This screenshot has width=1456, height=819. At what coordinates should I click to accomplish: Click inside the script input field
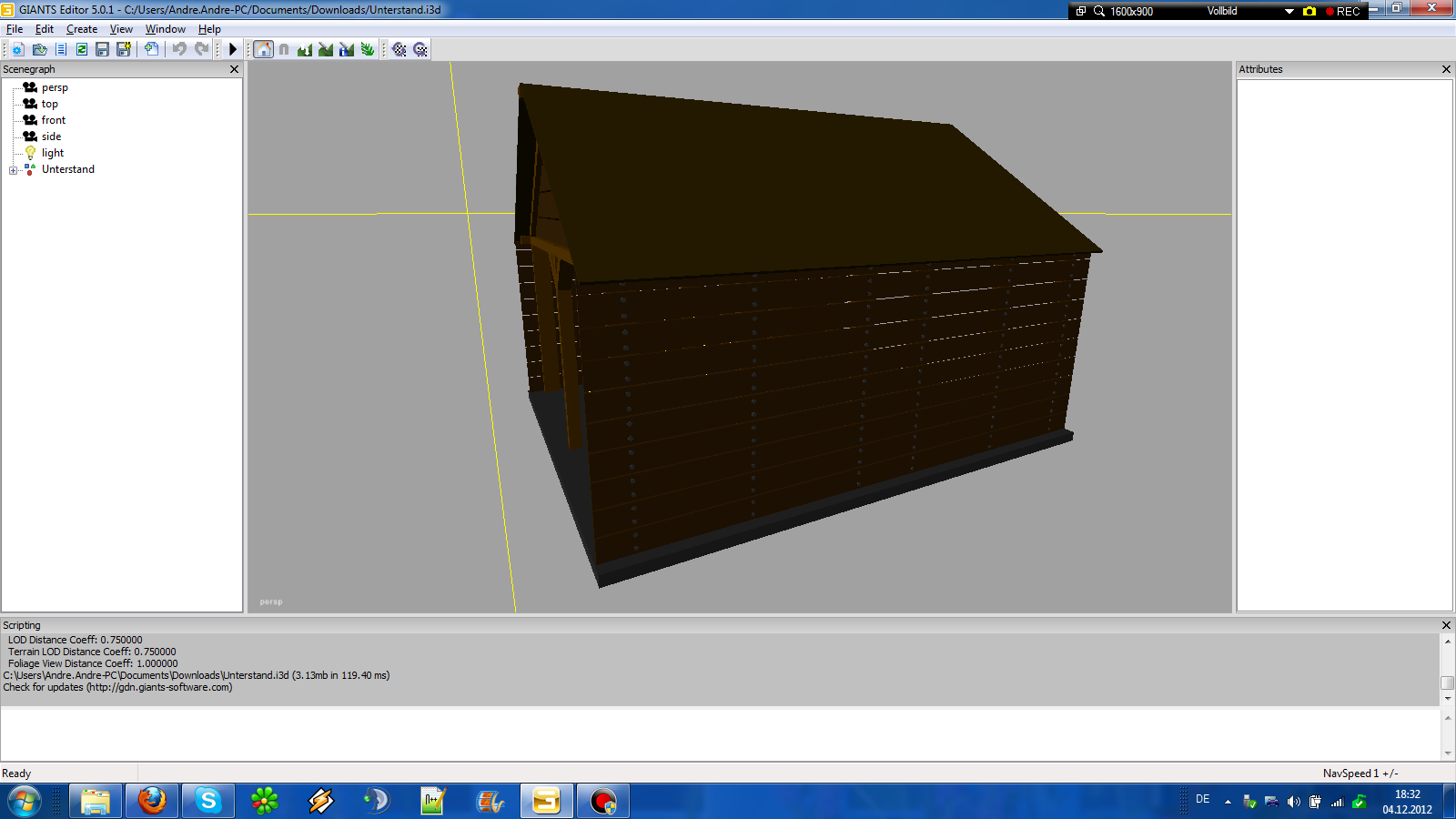point(719,734)
